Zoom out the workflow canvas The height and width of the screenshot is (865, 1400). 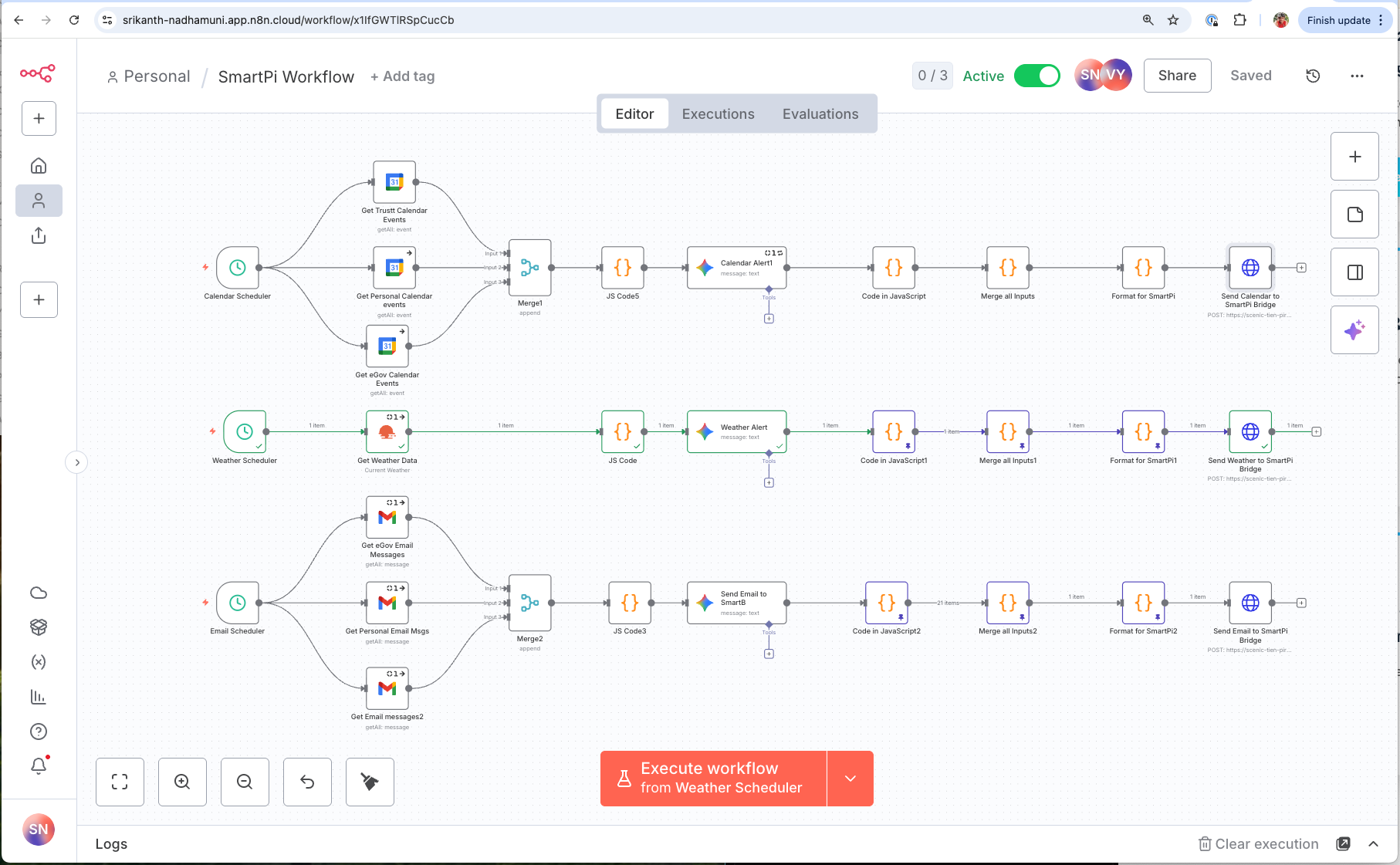pyautogui.click(x=245, y=782)
